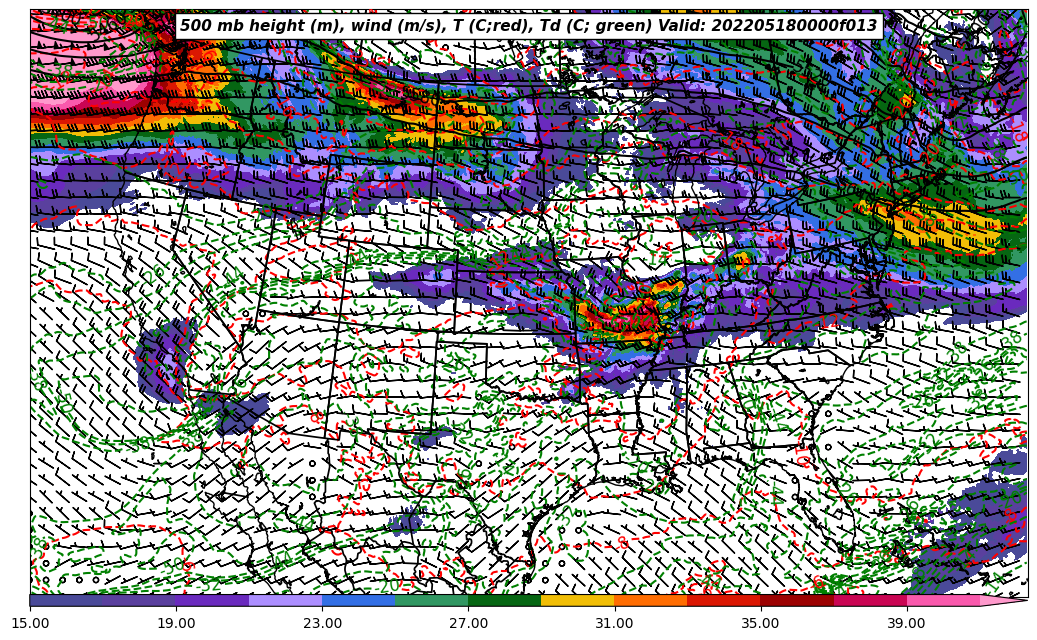Click the 31.00 colorbar tick label
The height and width of the screenshot is (640, 1037).
point(614,623)
